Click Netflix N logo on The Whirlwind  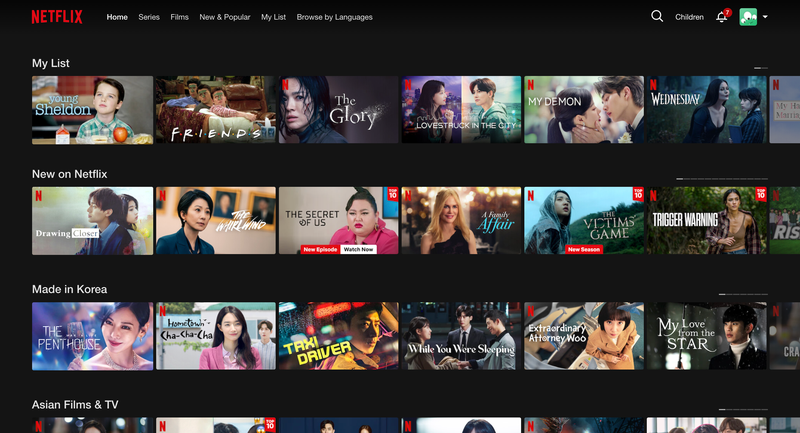[x=162, y=195]
